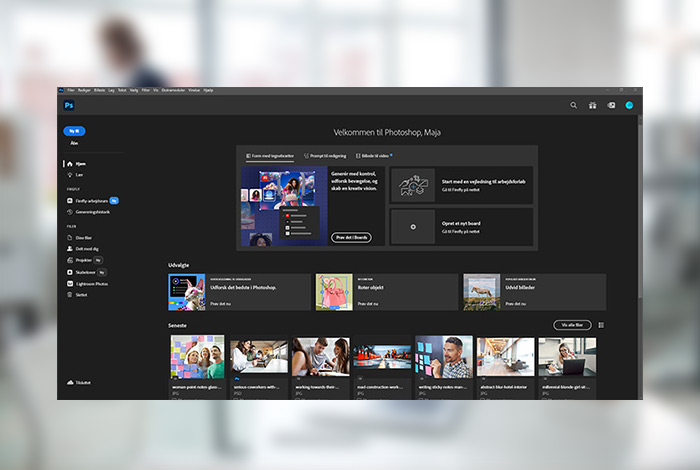Open serious-coworkers PSD recent file thumbnail
Image resolution: width=700 pixels, height=470 pixels.
click(x=259, y=357)
